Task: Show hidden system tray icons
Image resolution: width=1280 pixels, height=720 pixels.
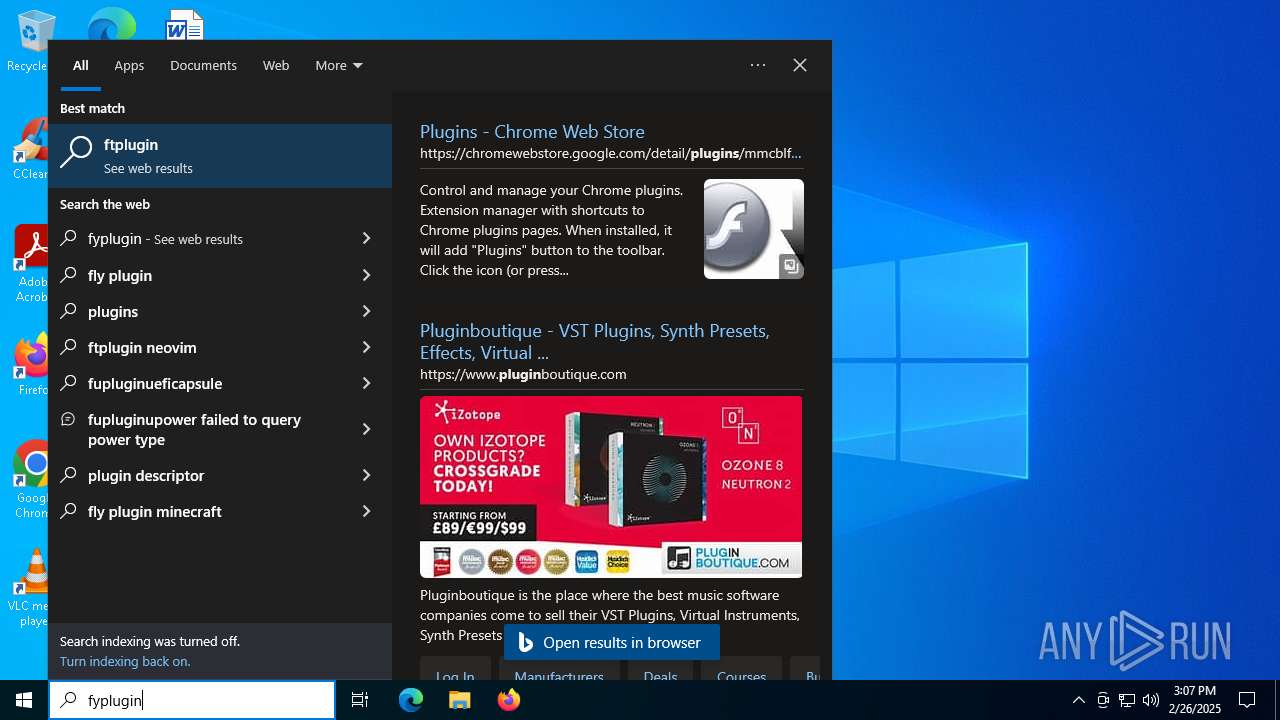Action: [x=1078, y=700]
